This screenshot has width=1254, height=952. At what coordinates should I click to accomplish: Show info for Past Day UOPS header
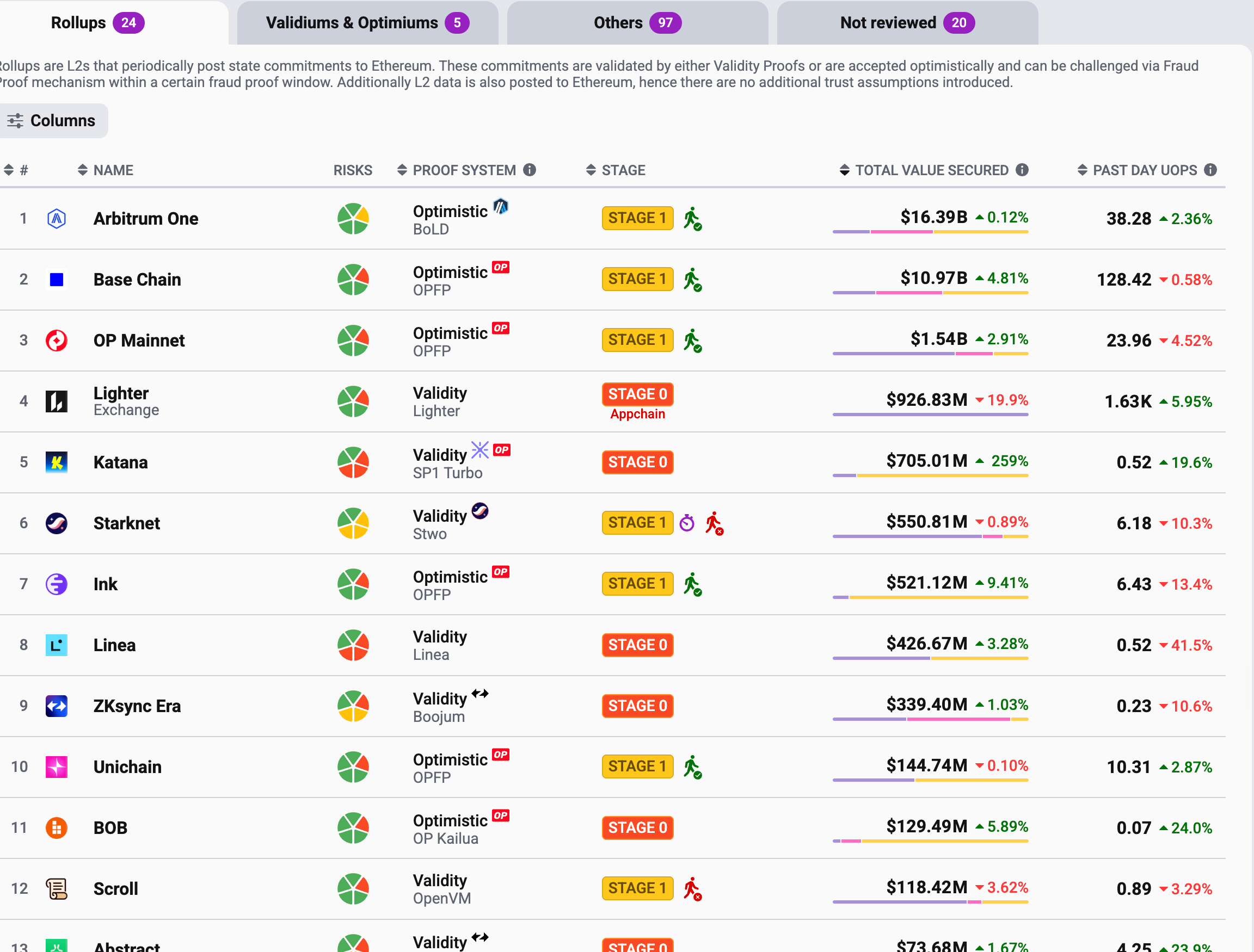point(1210,170)
